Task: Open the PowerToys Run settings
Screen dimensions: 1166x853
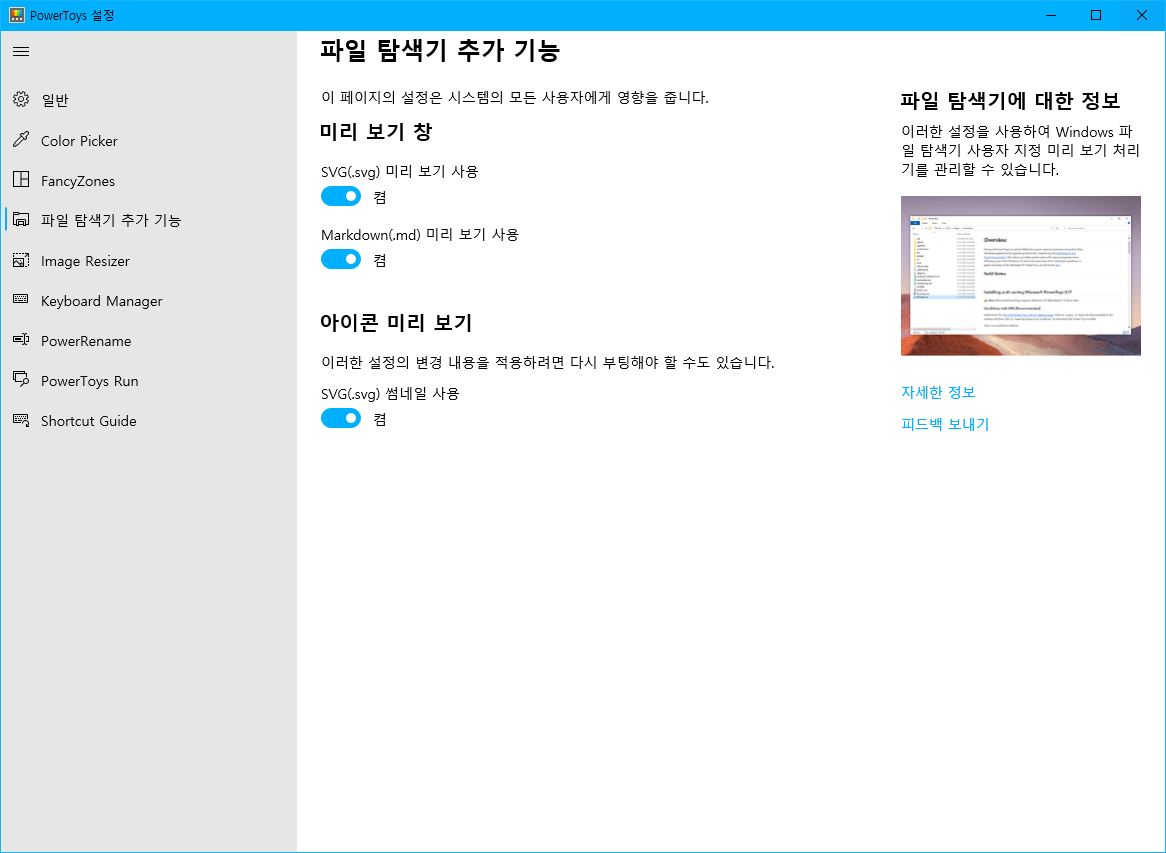Action: coord(149,381)
